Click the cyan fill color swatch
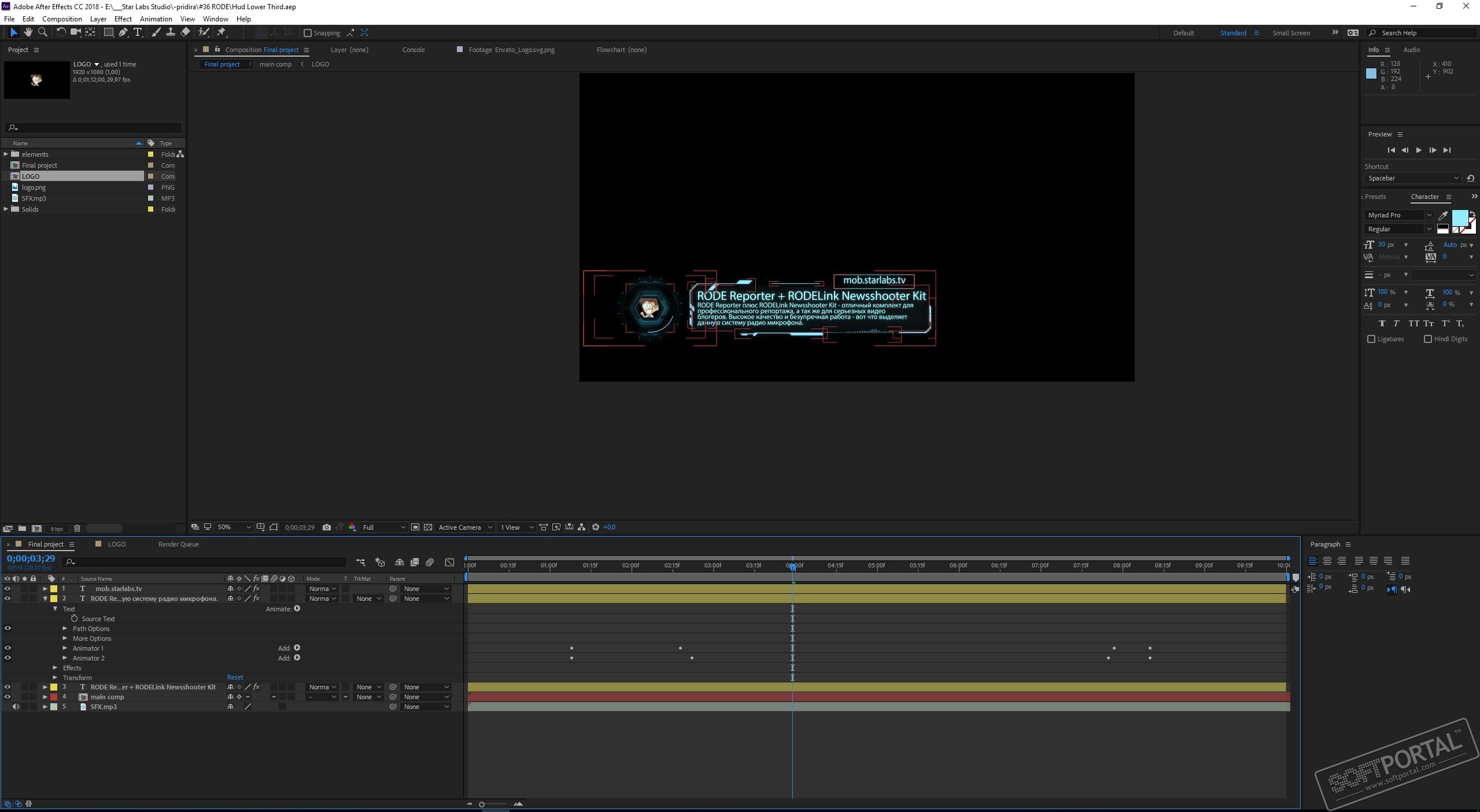 [1459, 218]
